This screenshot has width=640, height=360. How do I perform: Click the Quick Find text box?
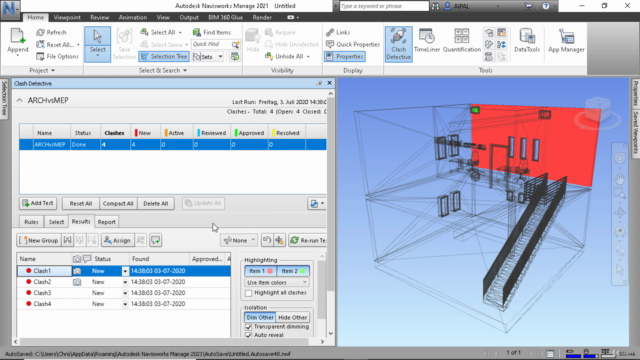pos(211,44)
